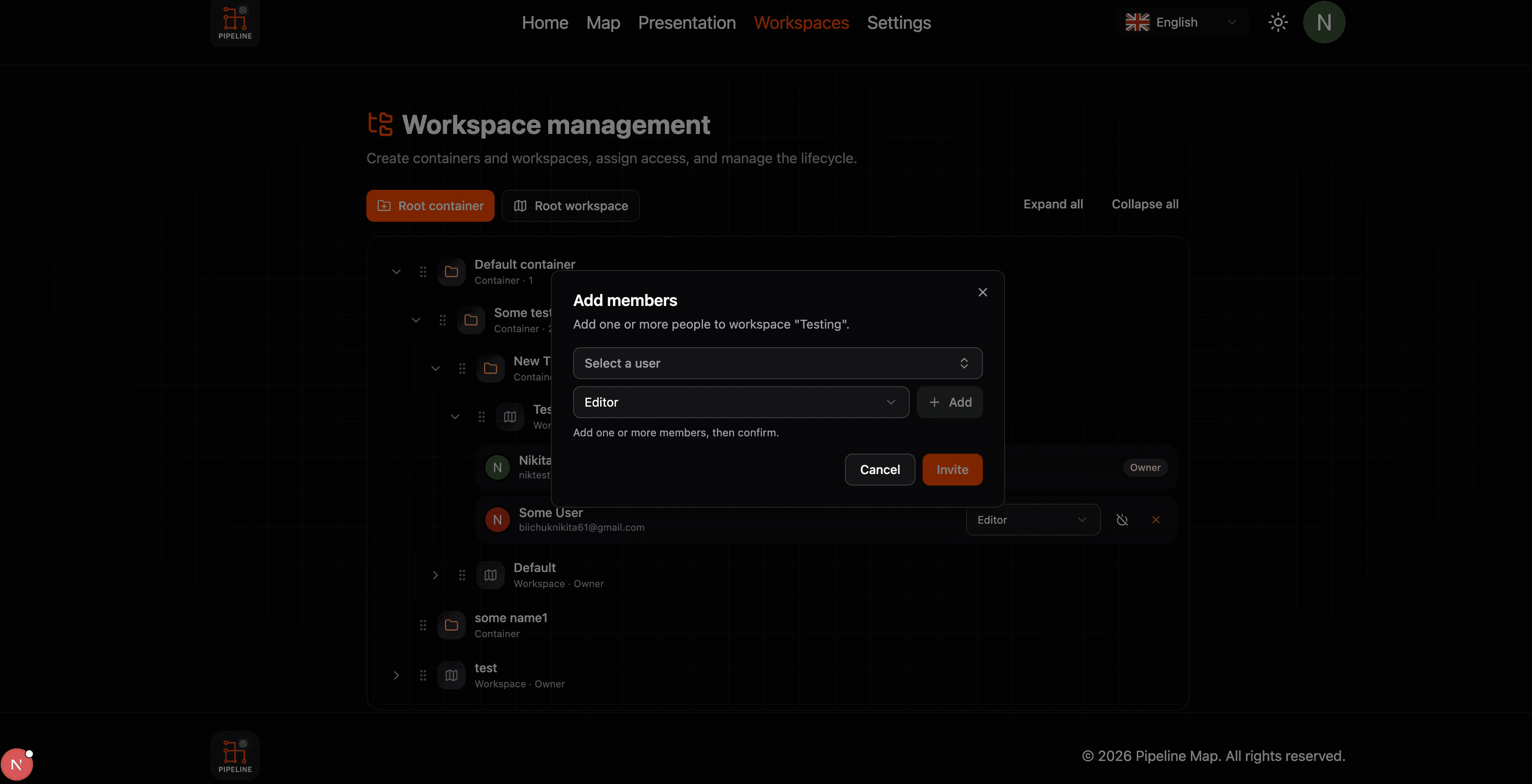Close the Add members dialog

click(x=982, y=292)
